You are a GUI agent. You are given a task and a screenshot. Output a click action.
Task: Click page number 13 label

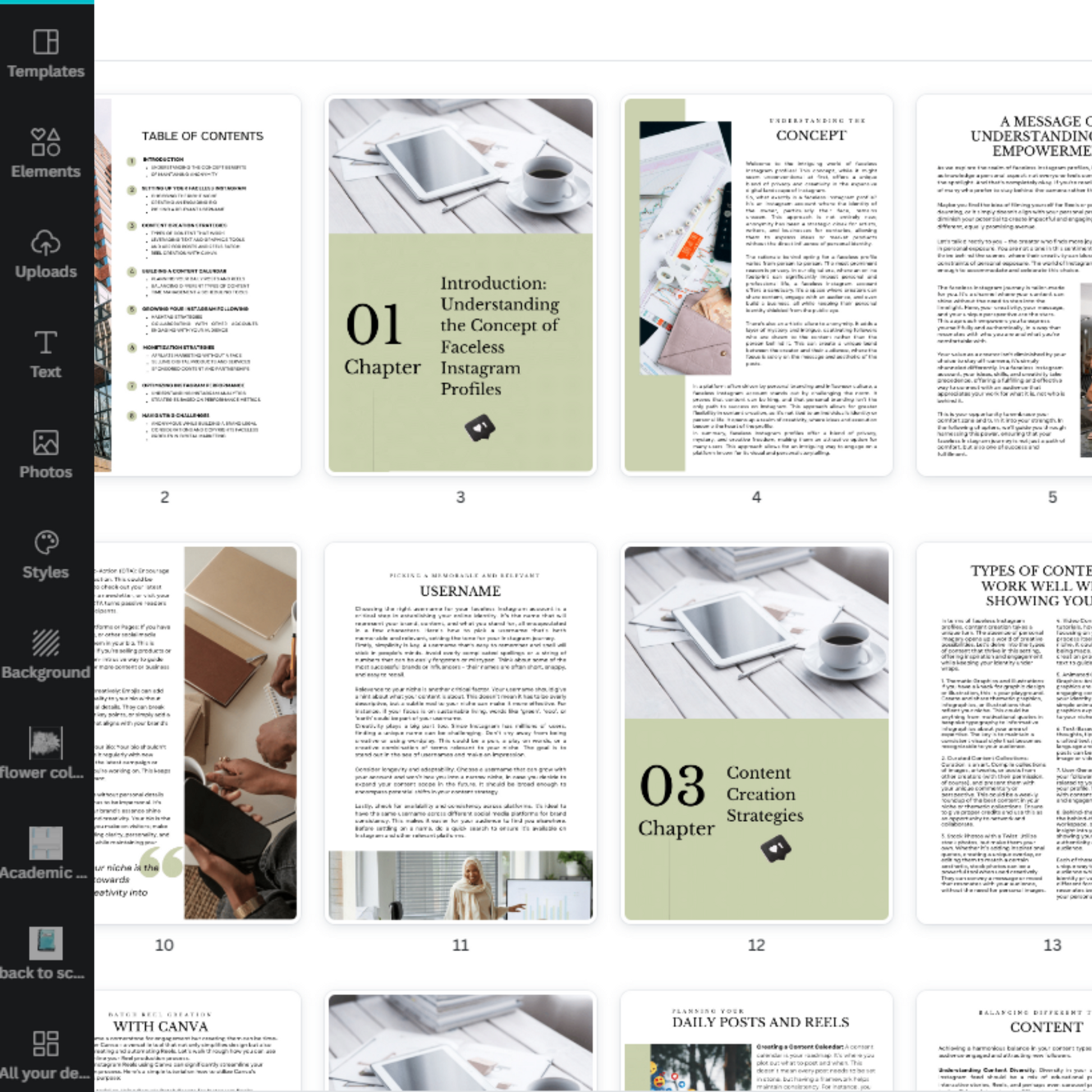click(x=1052, y=945)
